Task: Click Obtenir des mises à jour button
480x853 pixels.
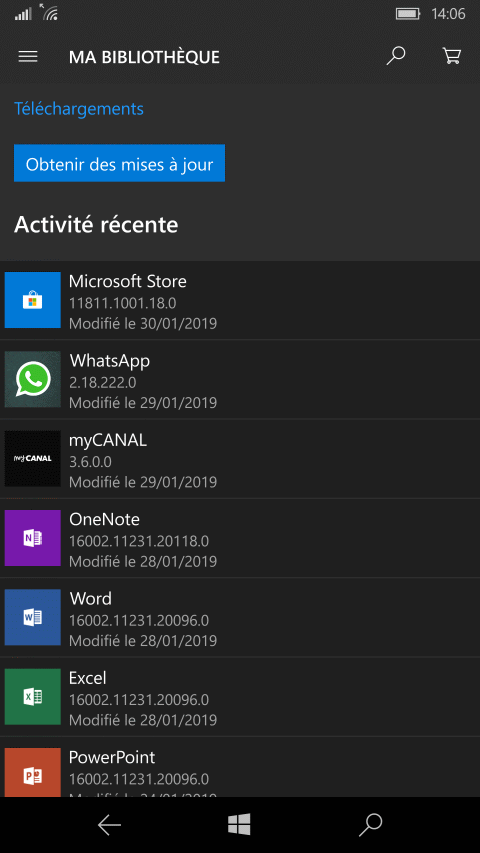Action: [x=119, y=163]
